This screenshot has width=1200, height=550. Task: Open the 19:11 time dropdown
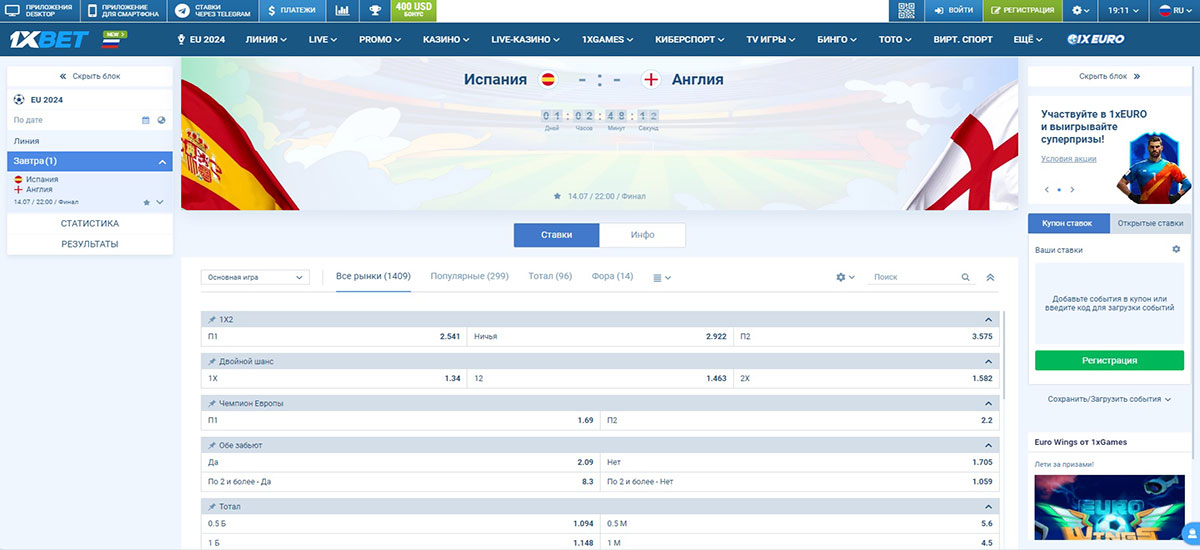[1121, 11]
